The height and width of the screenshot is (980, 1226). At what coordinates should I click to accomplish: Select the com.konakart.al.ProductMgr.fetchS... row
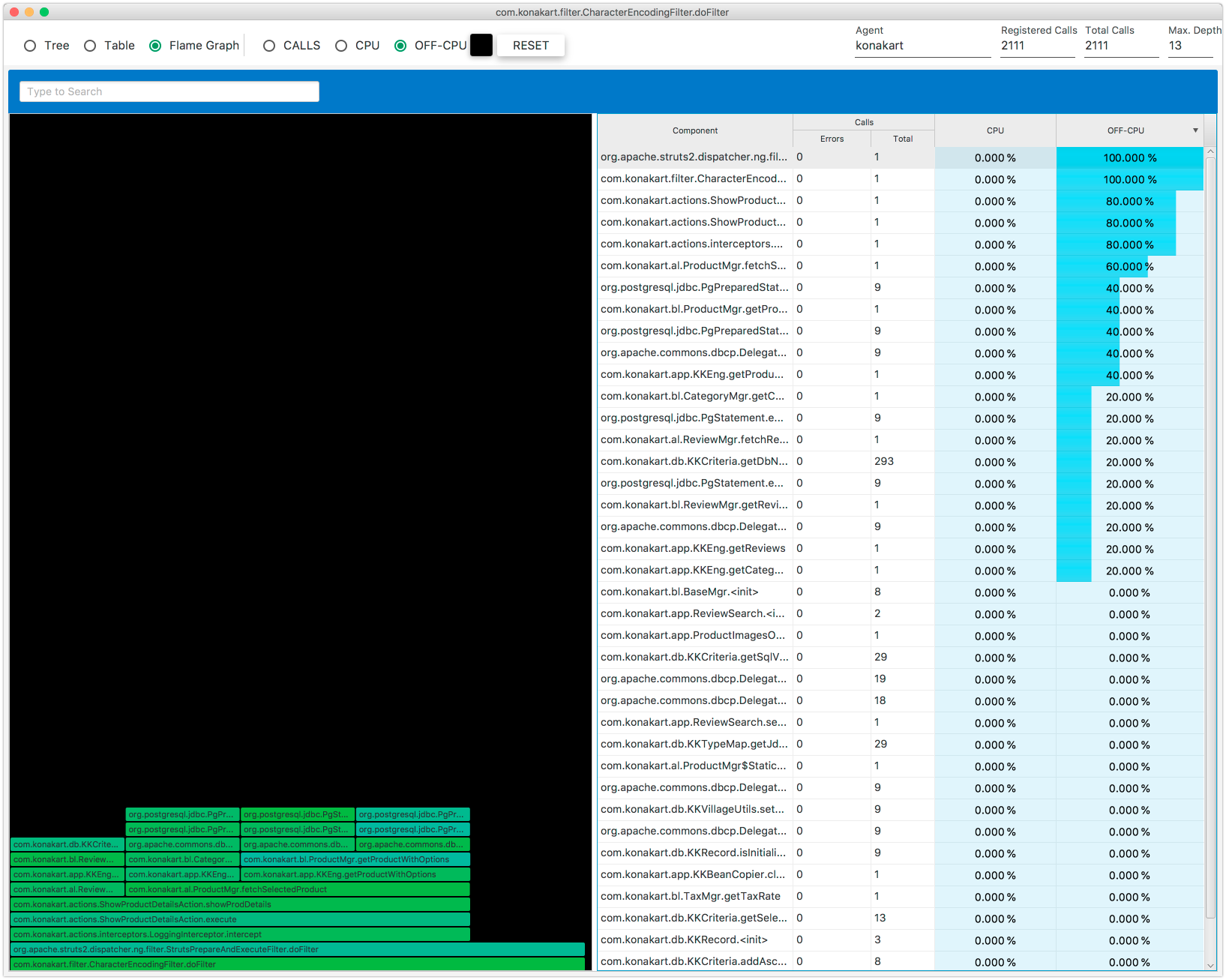point(901,266)
